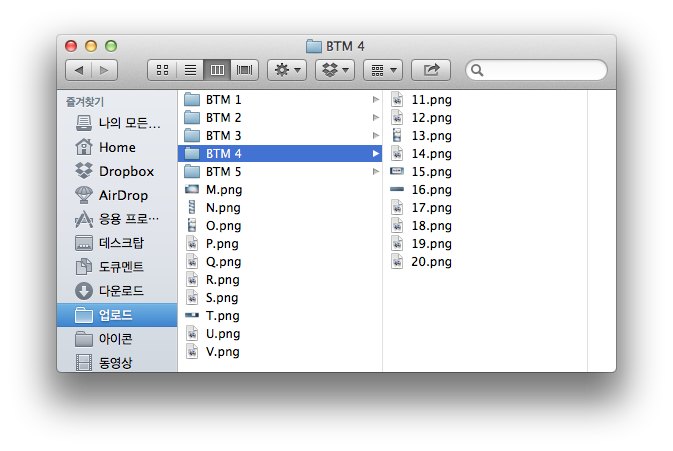Open the Dropbox toolbar menu
Image resolution: width=673 pixels, height=451 pixels.
(x=335, y=70)
